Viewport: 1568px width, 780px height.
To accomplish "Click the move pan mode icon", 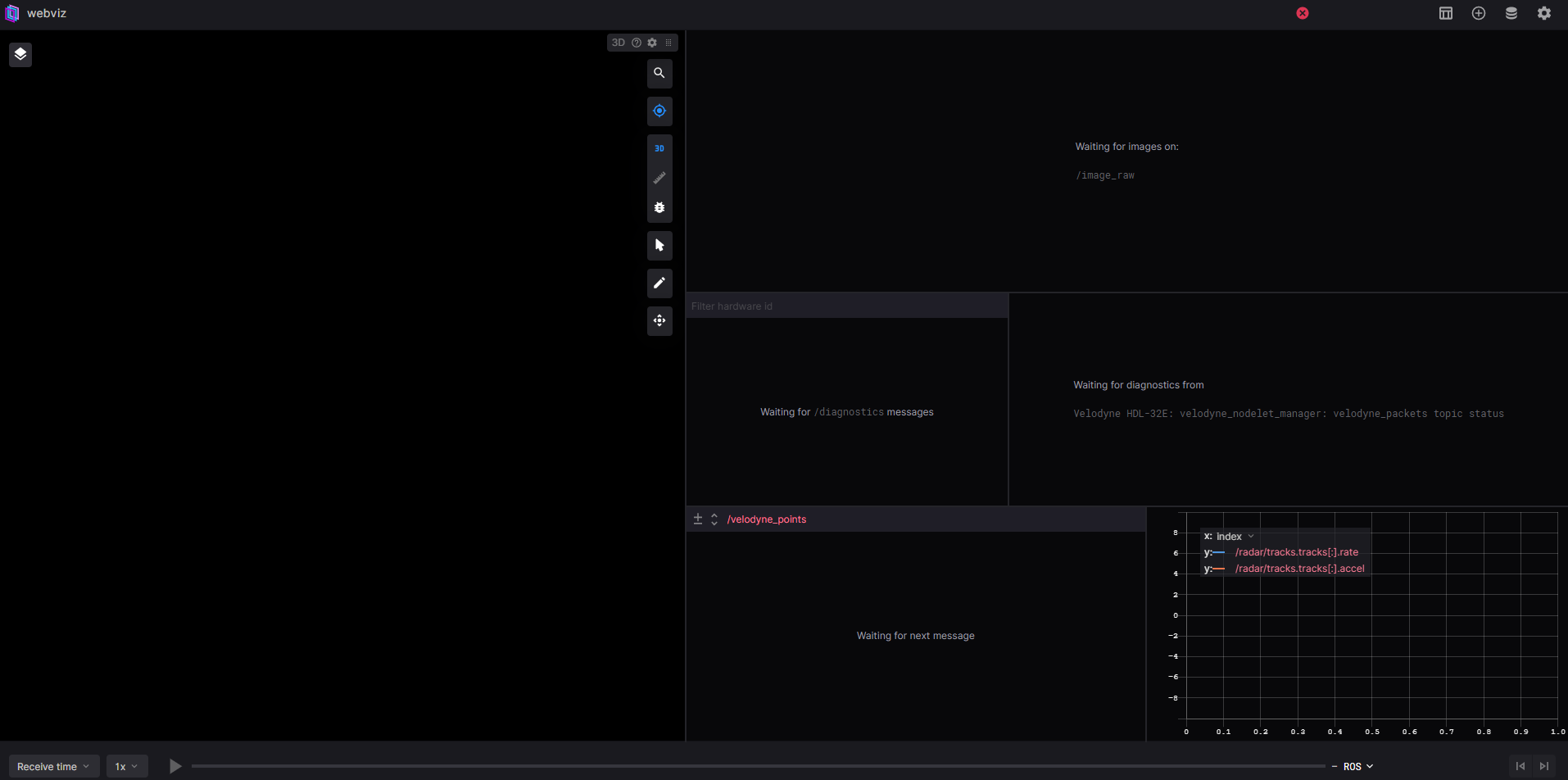I will point(659,320).
